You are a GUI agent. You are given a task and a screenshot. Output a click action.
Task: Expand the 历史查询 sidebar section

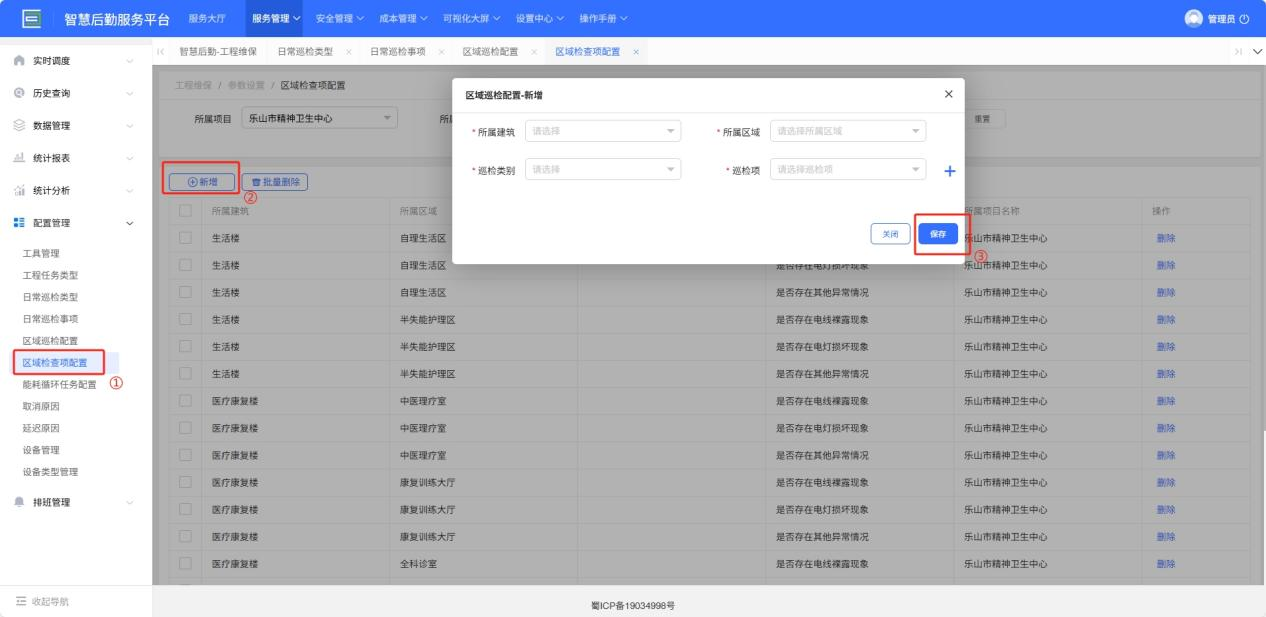coord(130,93)
